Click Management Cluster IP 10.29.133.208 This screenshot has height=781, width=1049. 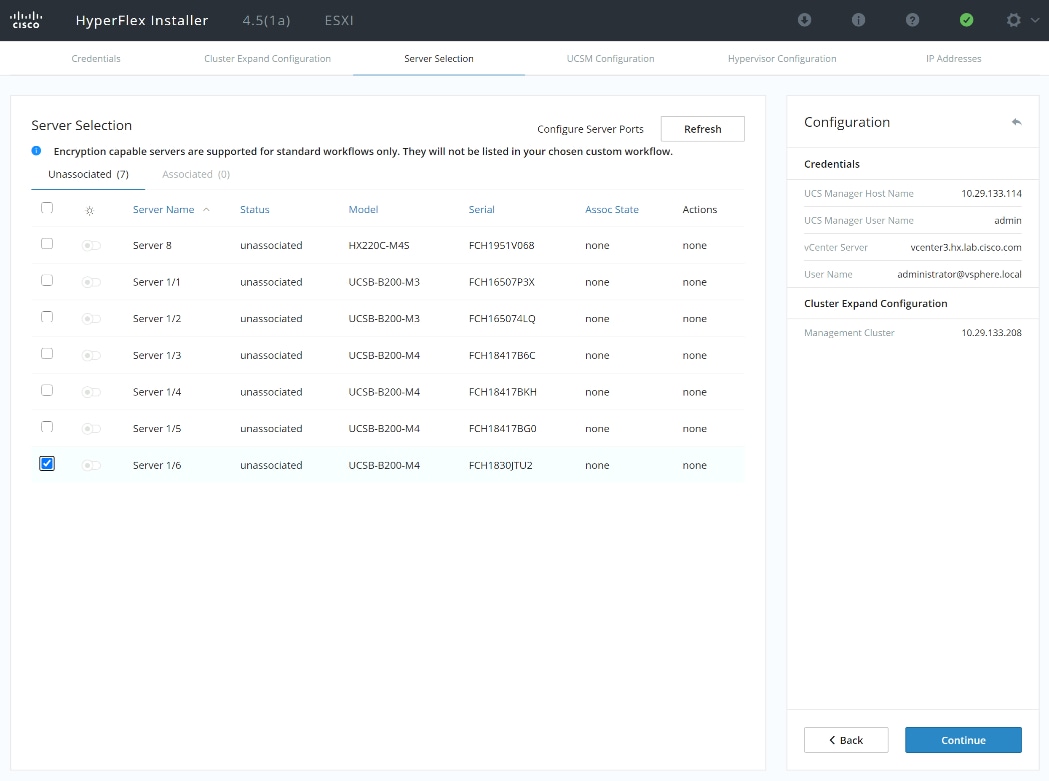(x=991, y=333)
